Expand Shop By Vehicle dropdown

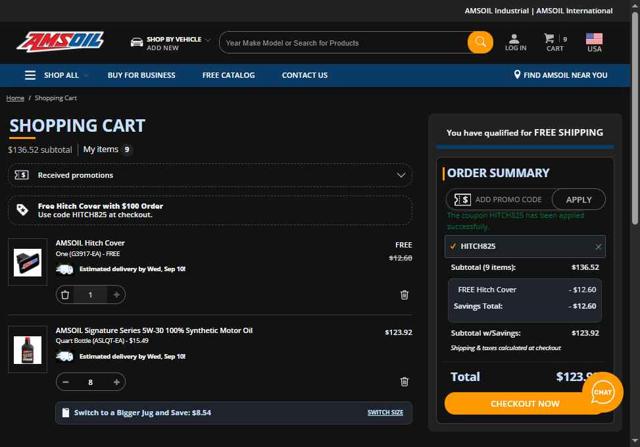click(x=172, y=43)
